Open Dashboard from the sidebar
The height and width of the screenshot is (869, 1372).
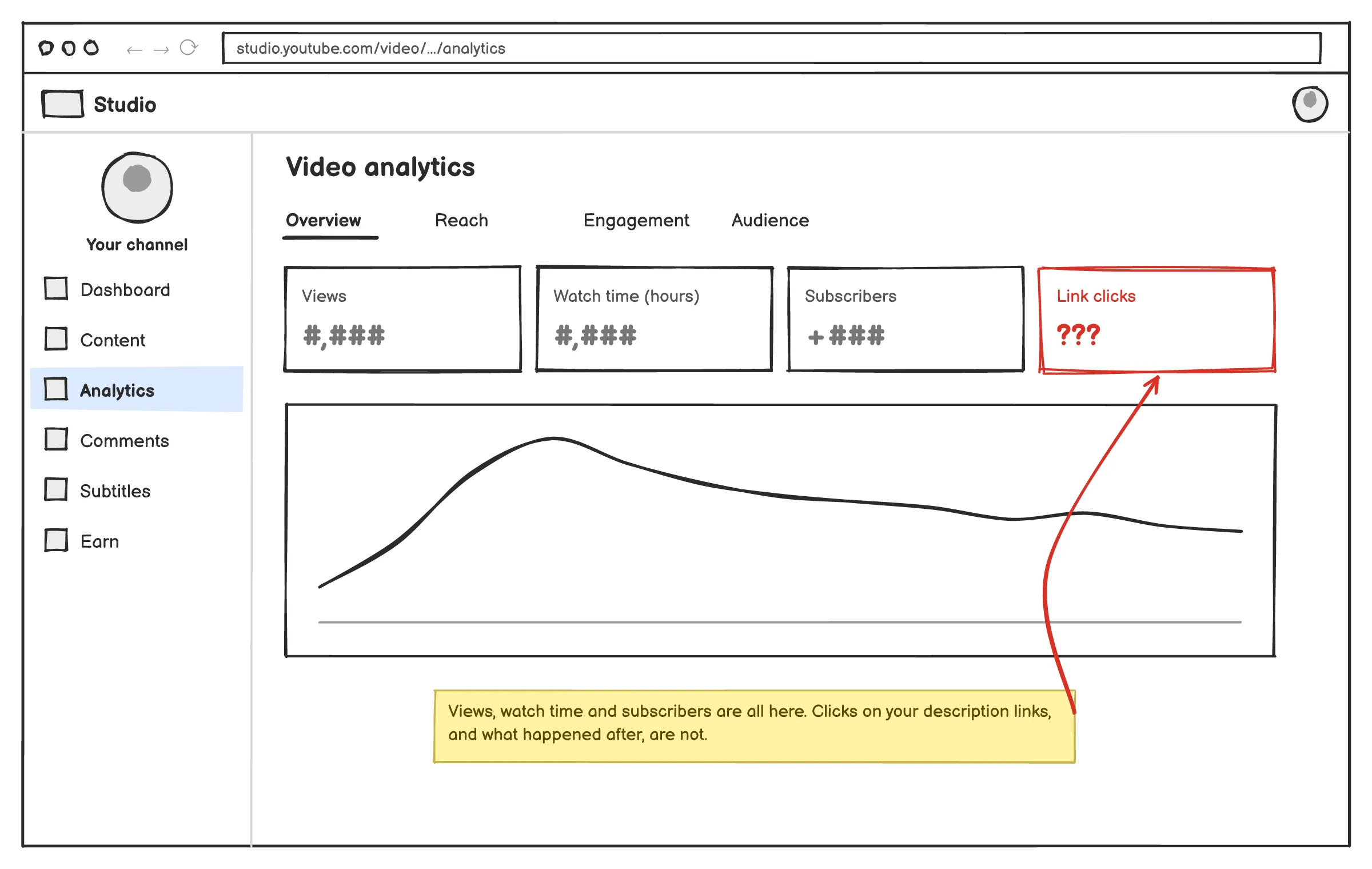coord(125,290)
